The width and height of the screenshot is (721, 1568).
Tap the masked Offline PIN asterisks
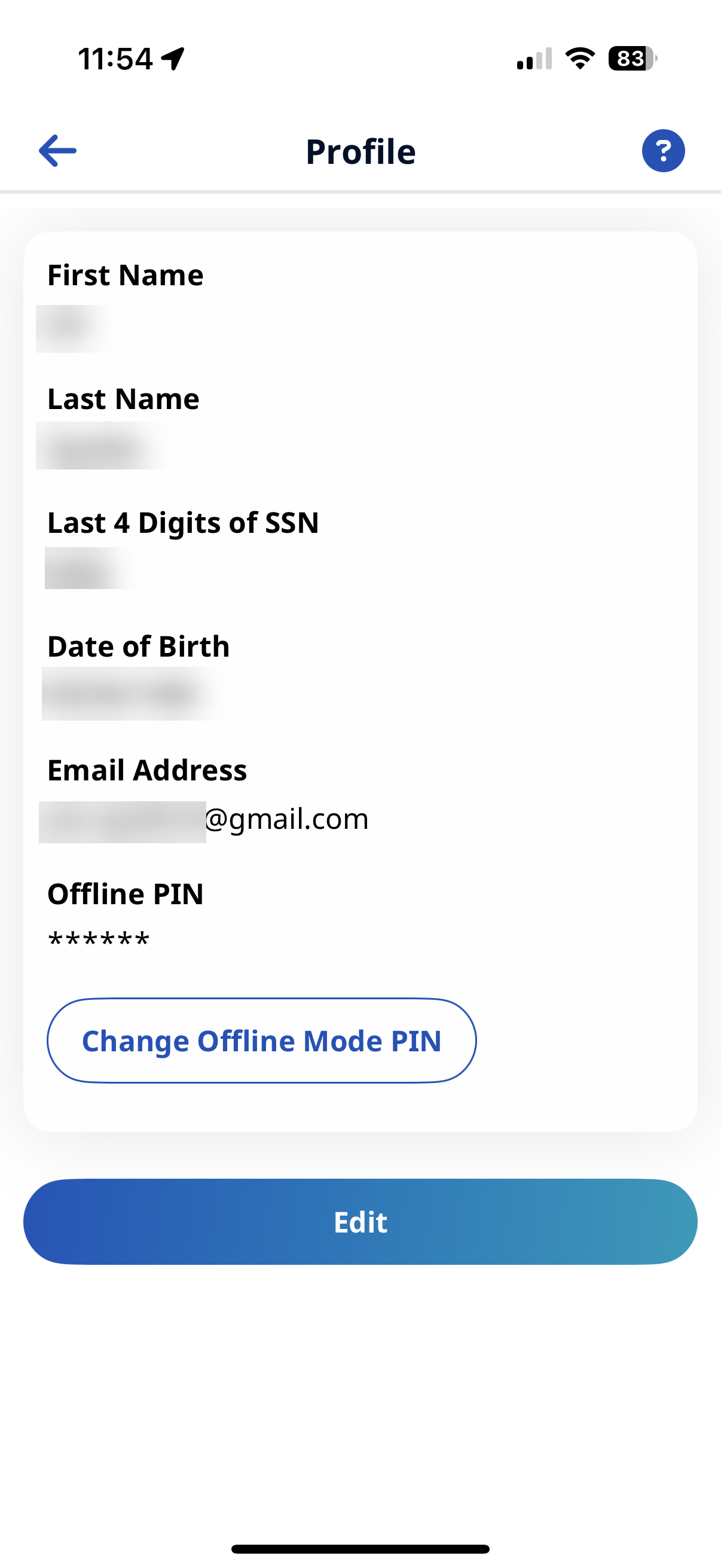point(99,940)
